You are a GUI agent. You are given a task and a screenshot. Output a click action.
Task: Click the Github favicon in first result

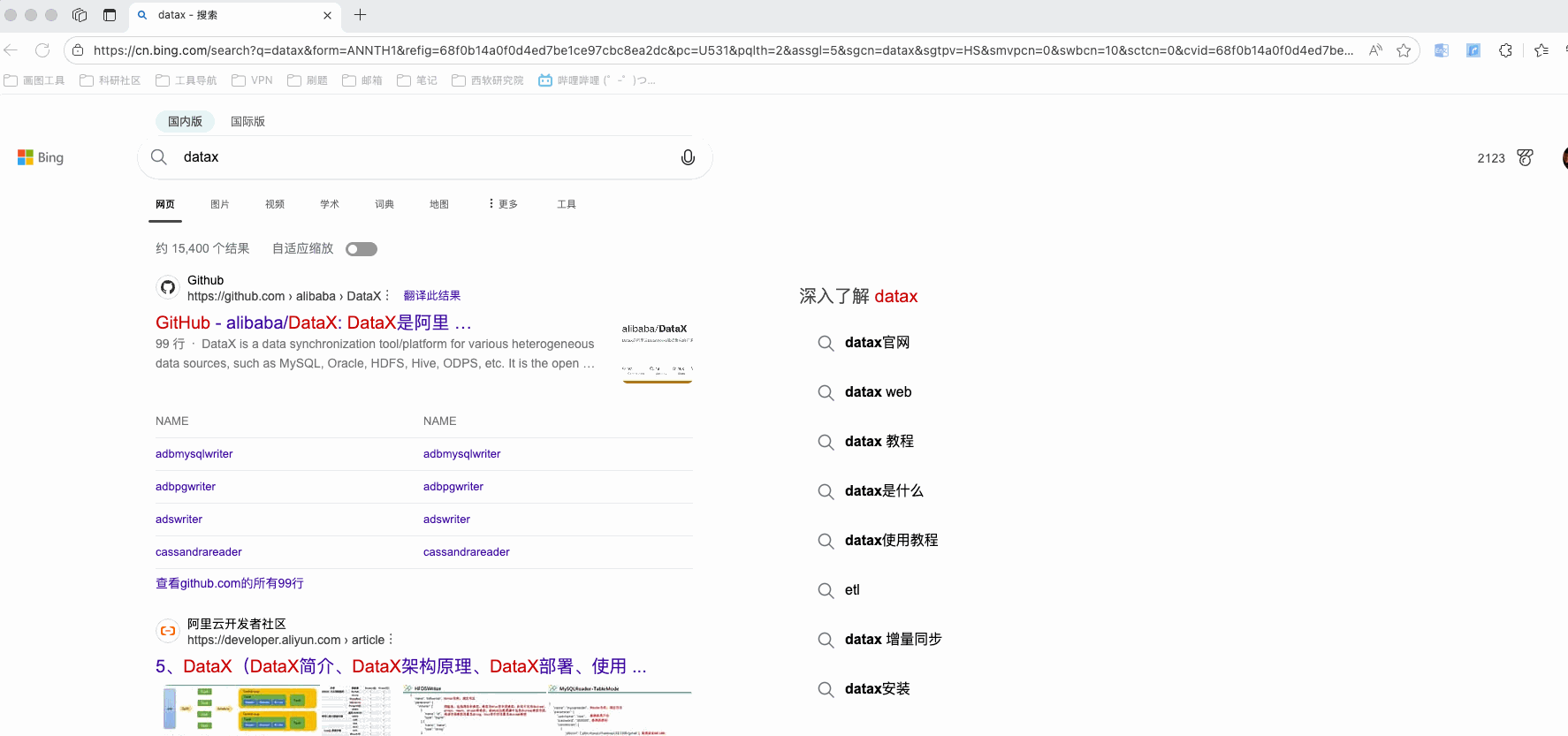[x=168, y=287]
